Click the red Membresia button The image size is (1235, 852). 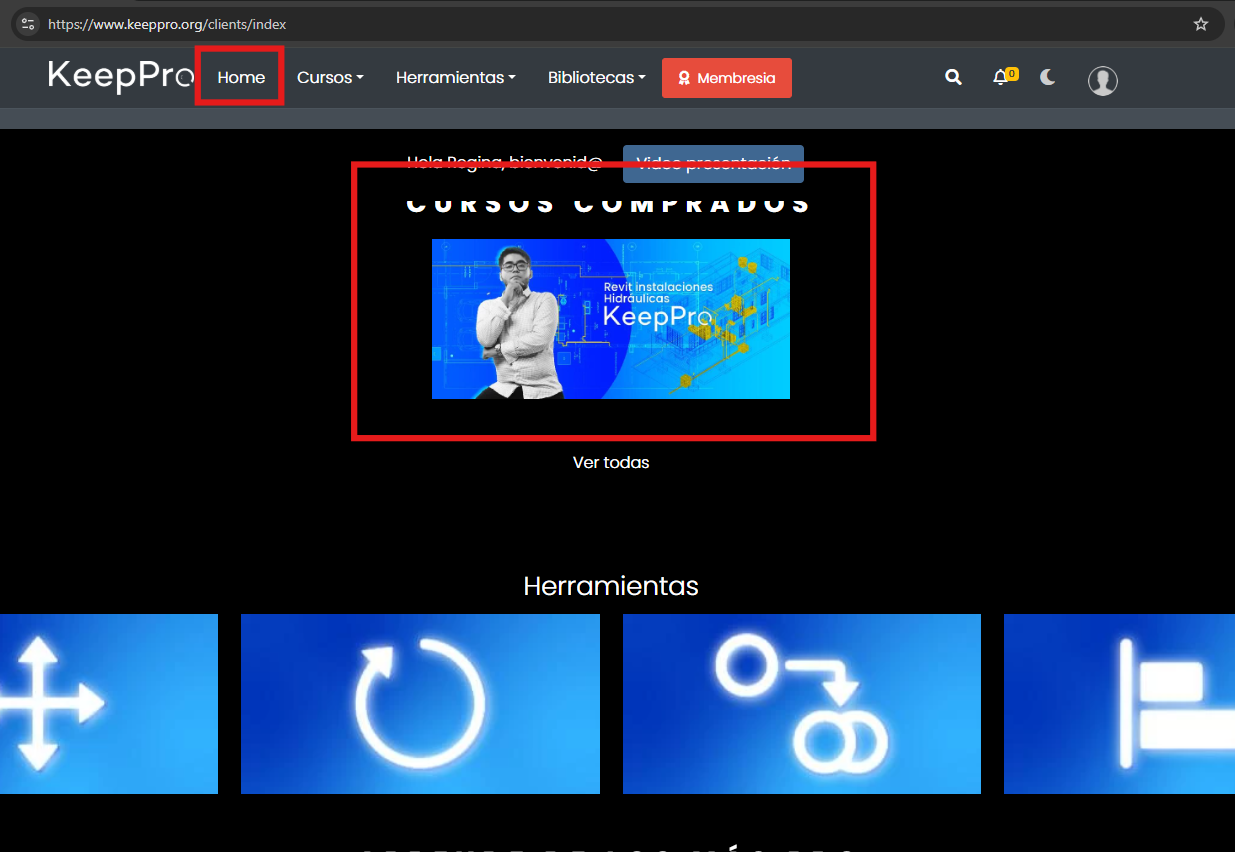point(727,78)
